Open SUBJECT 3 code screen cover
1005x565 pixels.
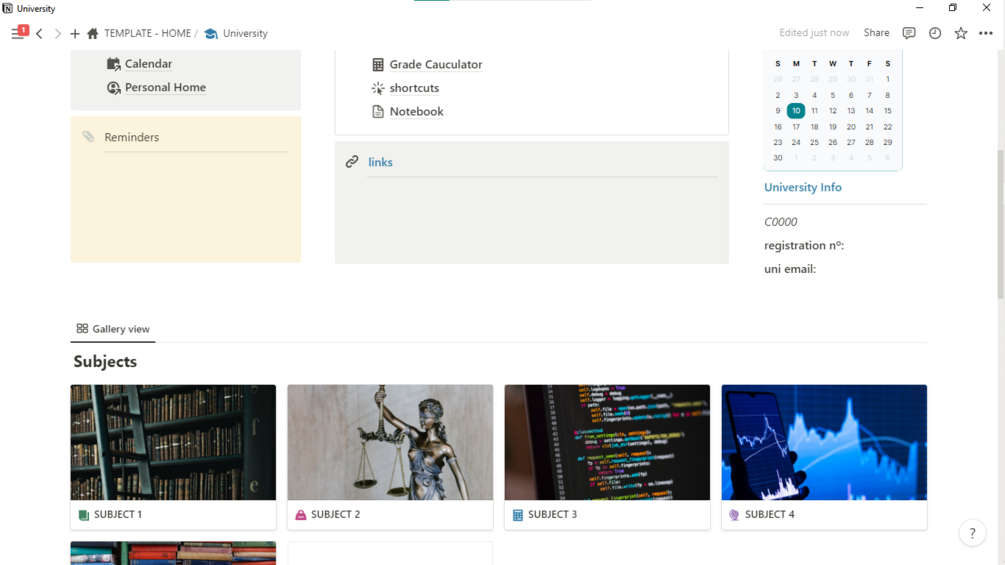point(607,442)
